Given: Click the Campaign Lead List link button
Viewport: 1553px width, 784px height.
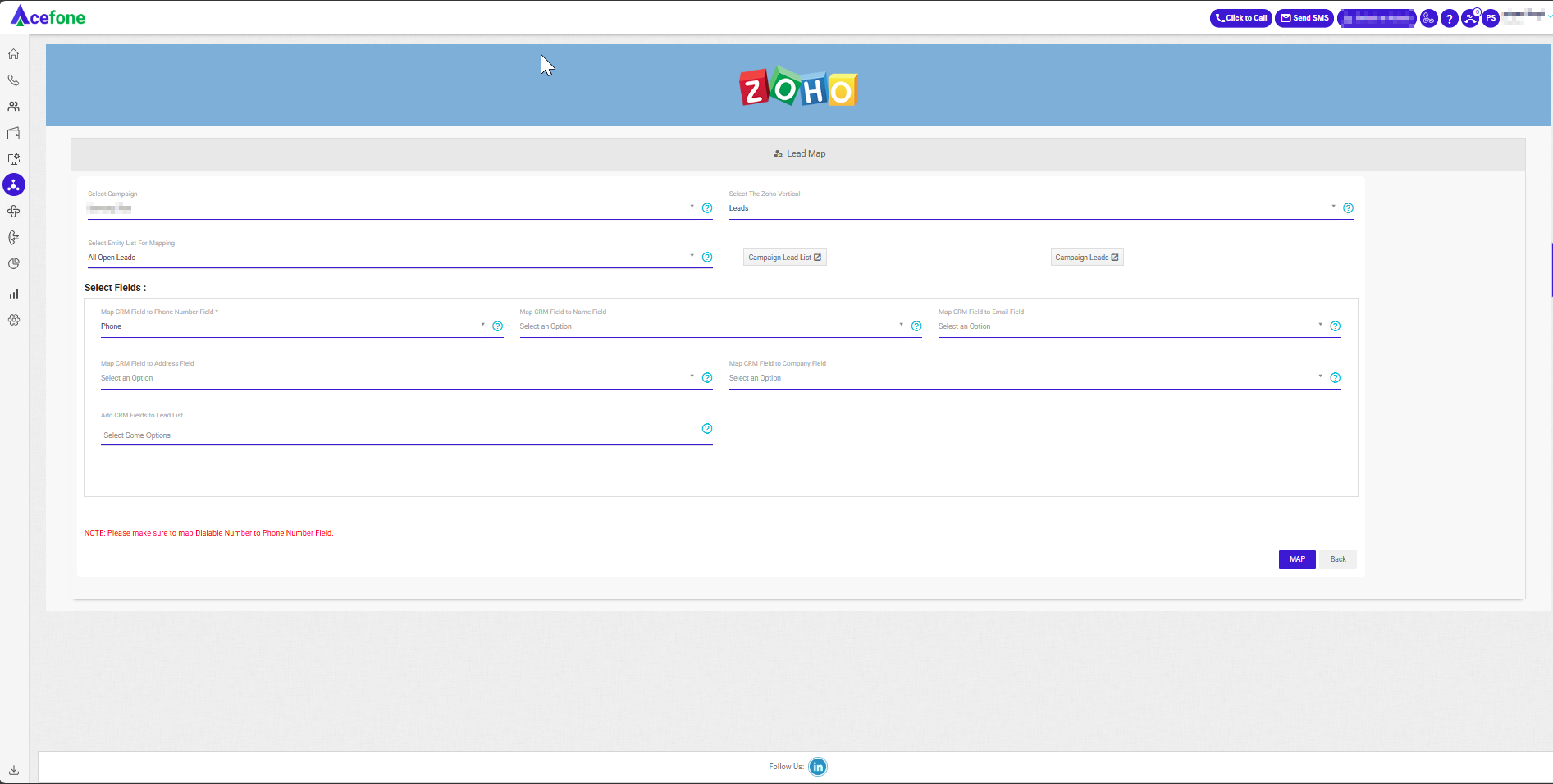Looking at the screenshot, I should point(785,258).
